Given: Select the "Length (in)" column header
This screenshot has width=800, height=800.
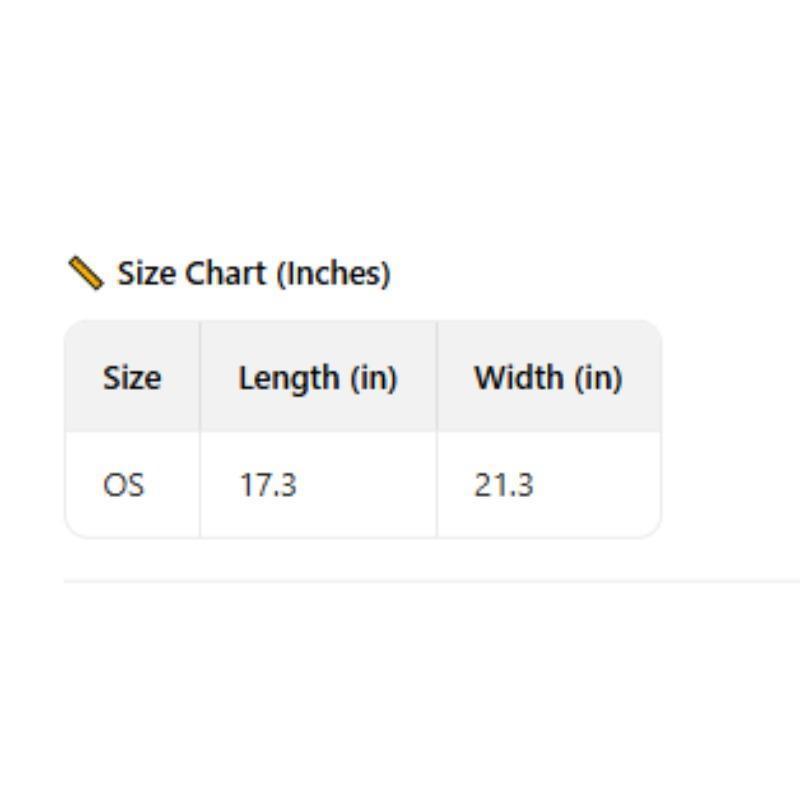Looking at the screenshot, I should [x=317, y=378].
